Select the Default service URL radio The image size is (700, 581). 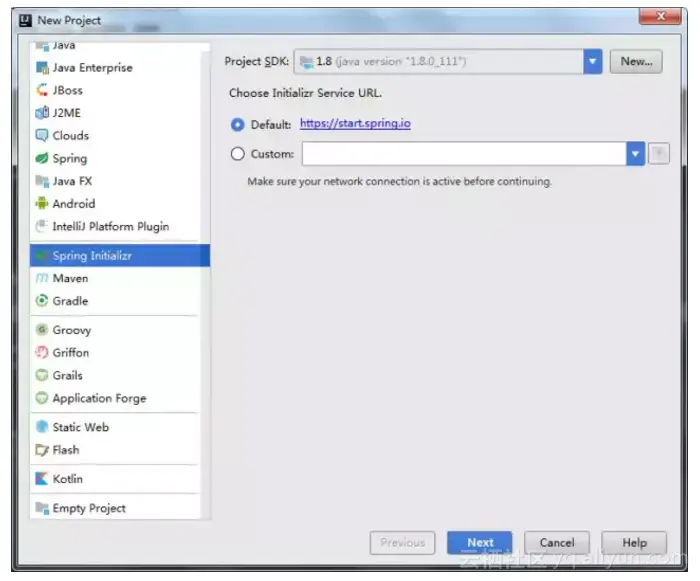click(238, 125)
